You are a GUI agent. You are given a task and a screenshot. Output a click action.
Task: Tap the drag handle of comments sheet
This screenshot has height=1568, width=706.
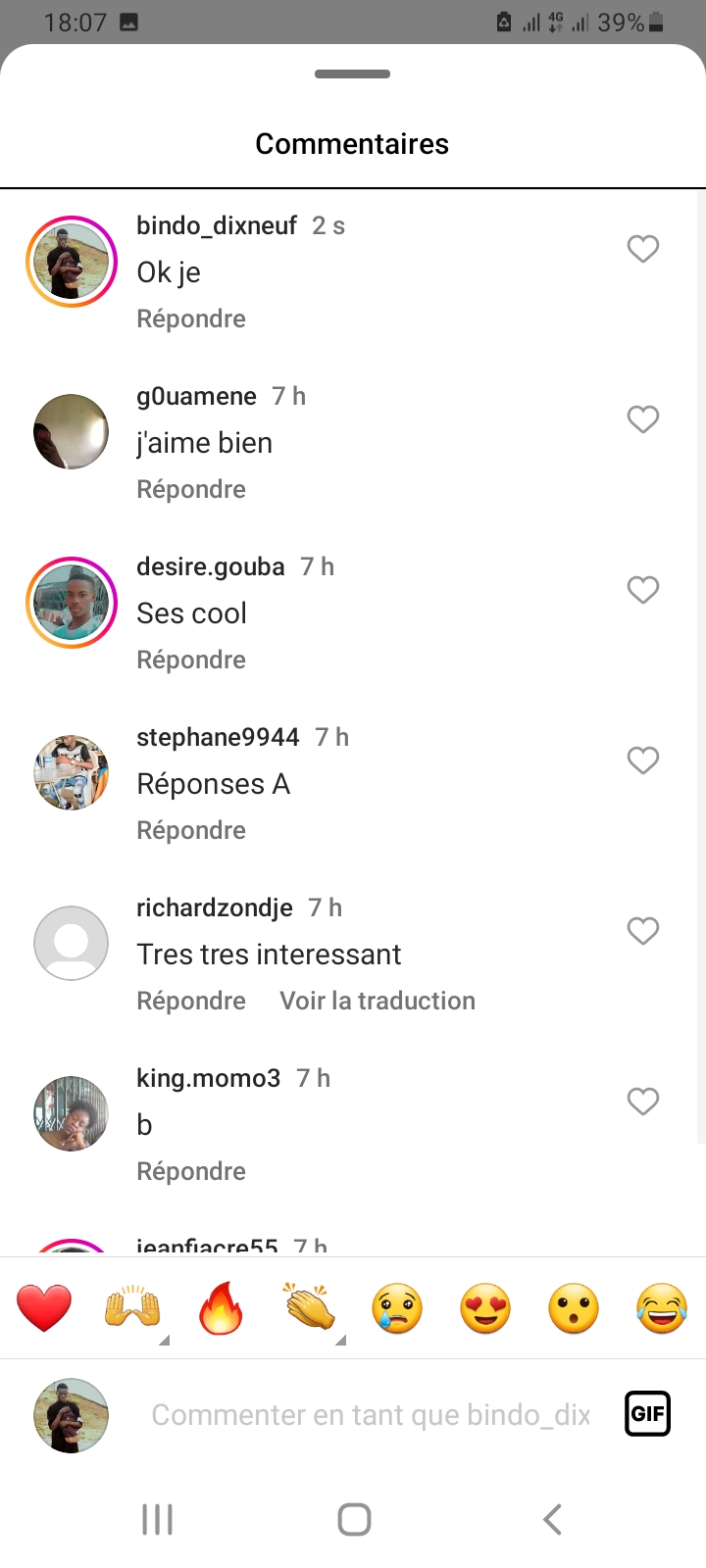click(353, 74)
